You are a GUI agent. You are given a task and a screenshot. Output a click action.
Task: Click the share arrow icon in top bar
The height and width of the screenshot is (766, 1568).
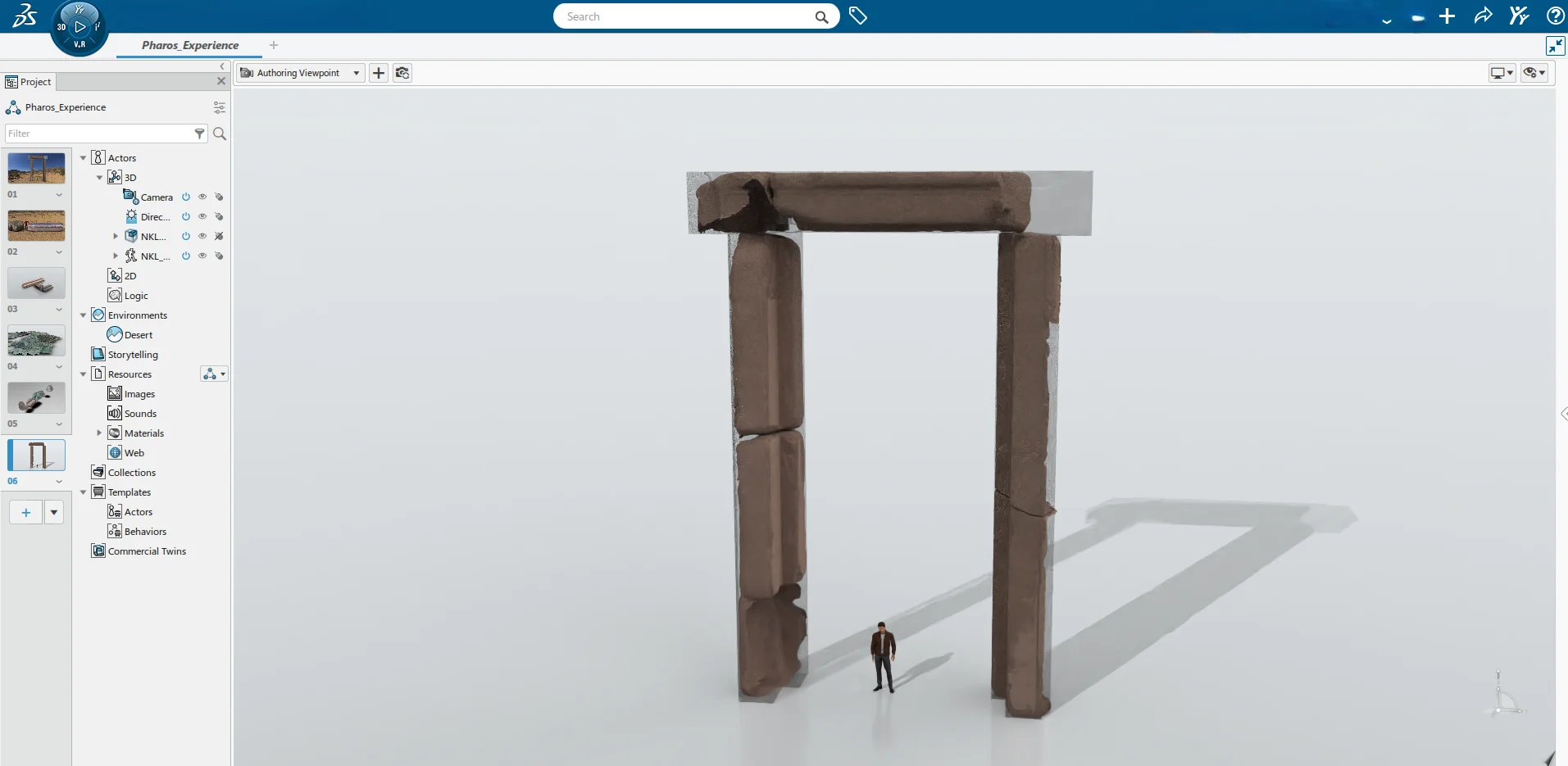(1482, 16)
